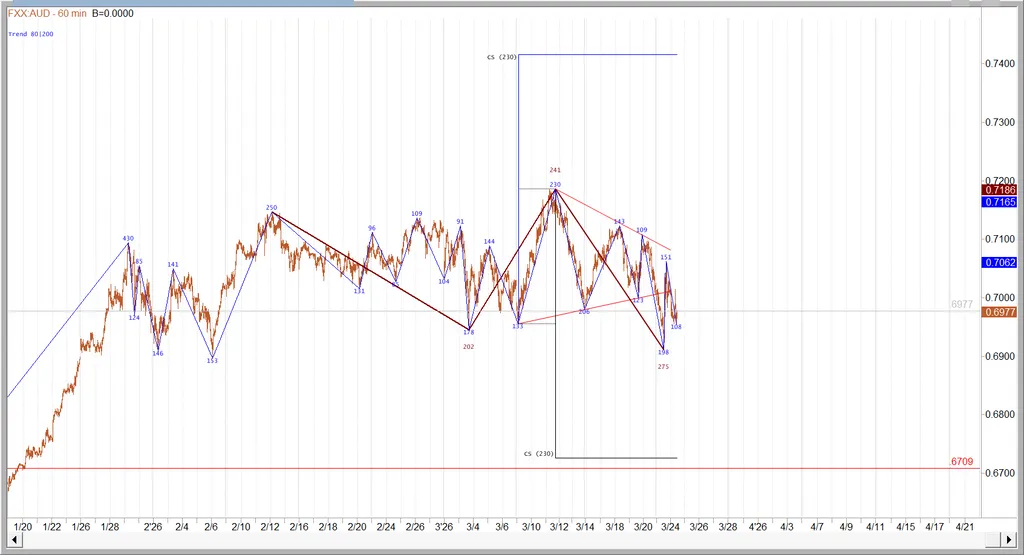Click the lower cs (230) projection label

pos(538,454)
